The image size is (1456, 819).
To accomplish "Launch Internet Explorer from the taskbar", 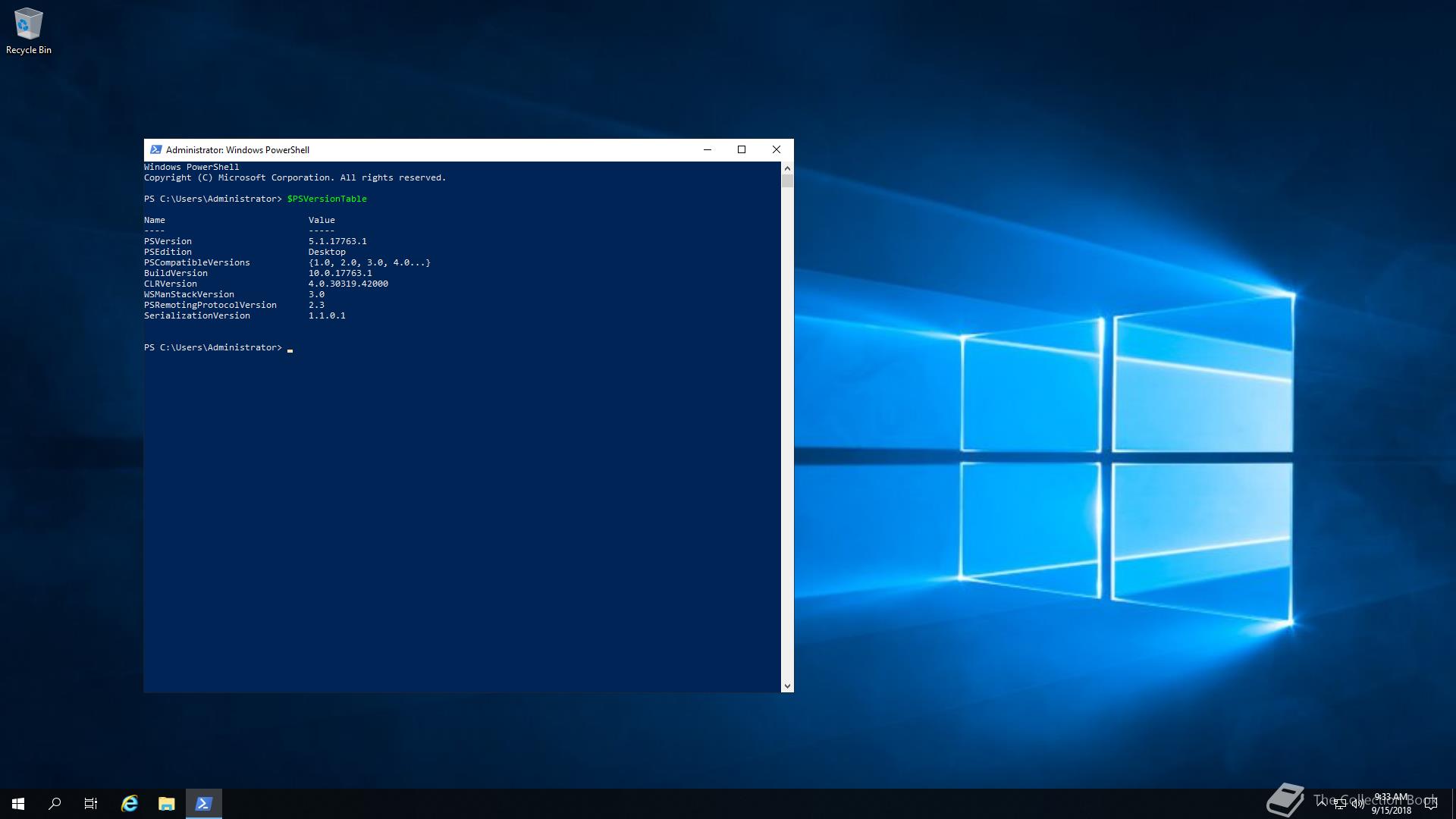I will [130, 804].
